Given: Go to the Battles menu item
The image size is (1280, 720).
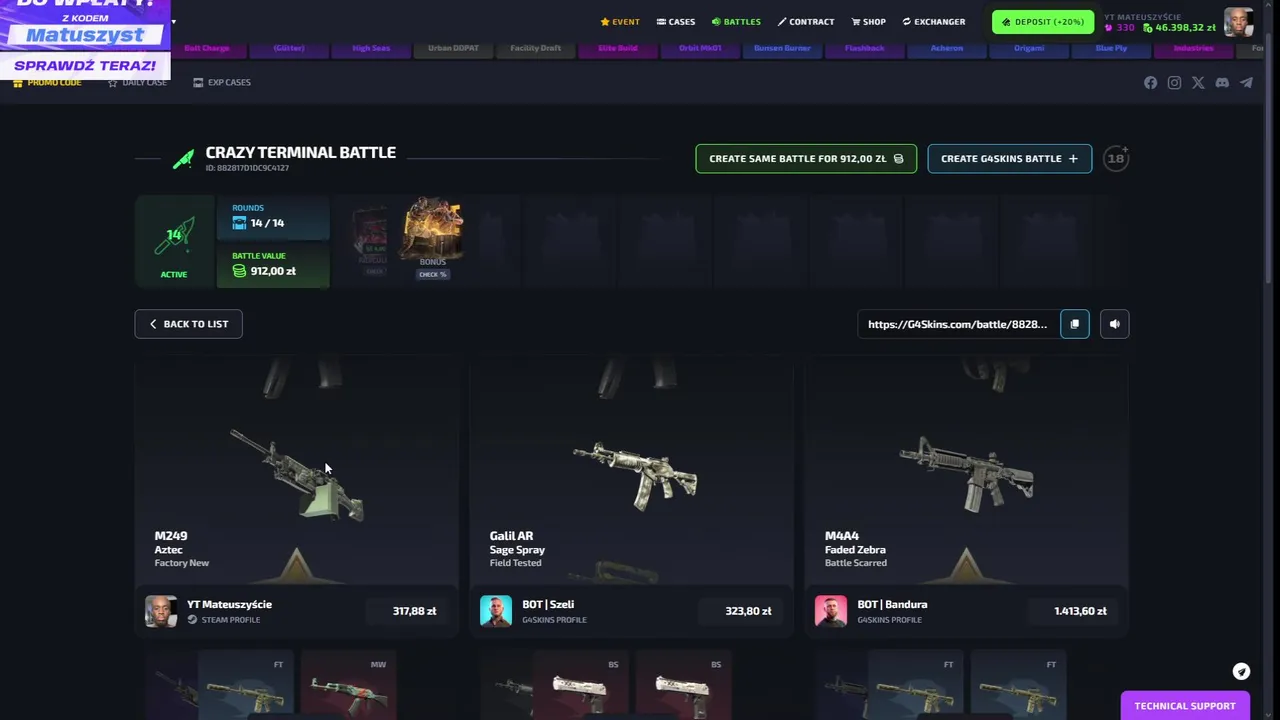Looking at the screenshot, I should (x=736, y=22).
